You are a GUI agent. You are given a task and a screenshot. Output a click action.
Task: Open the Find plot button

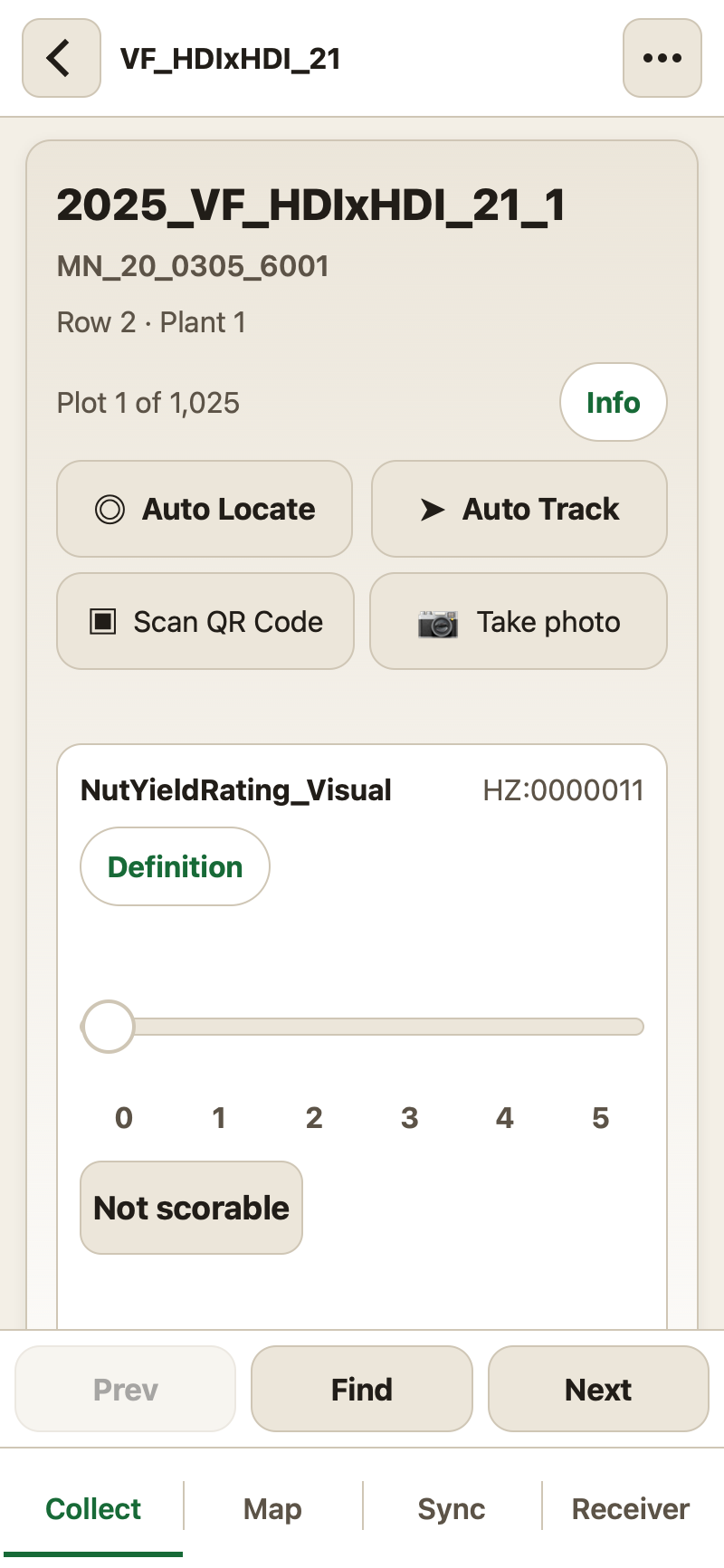362,1389
